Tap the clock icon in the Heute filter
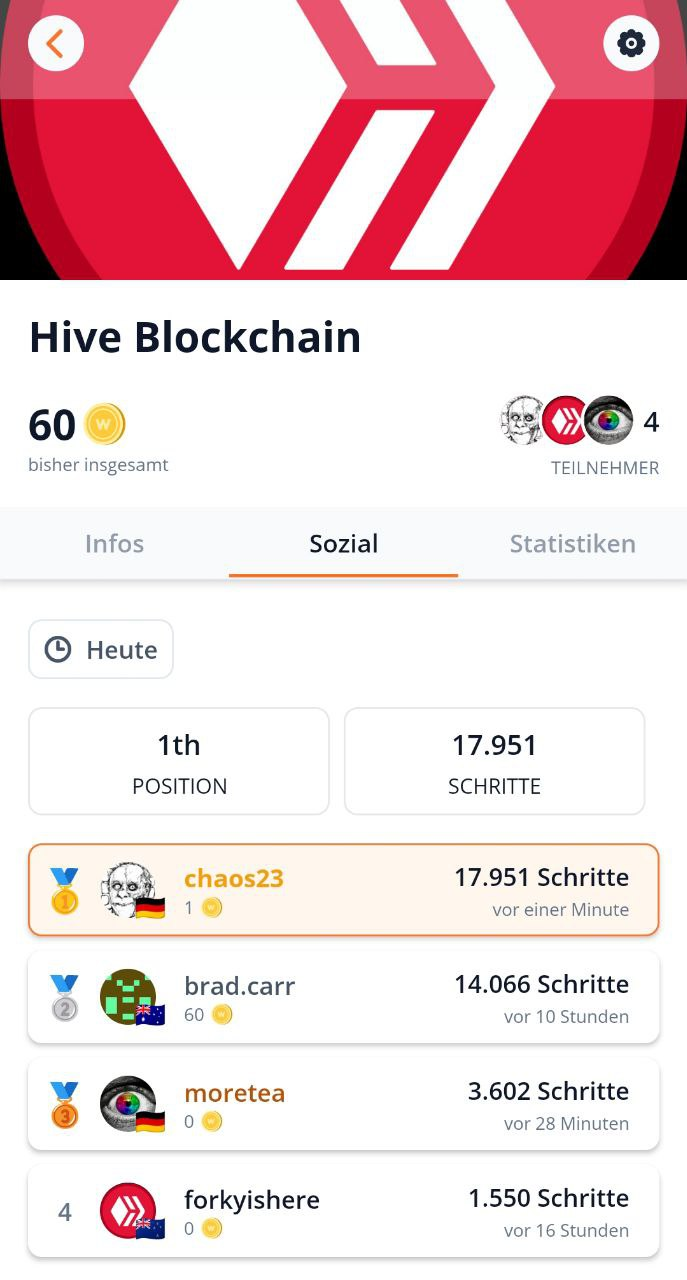Viewport: 687px width, 1280px height. [58, 650]
